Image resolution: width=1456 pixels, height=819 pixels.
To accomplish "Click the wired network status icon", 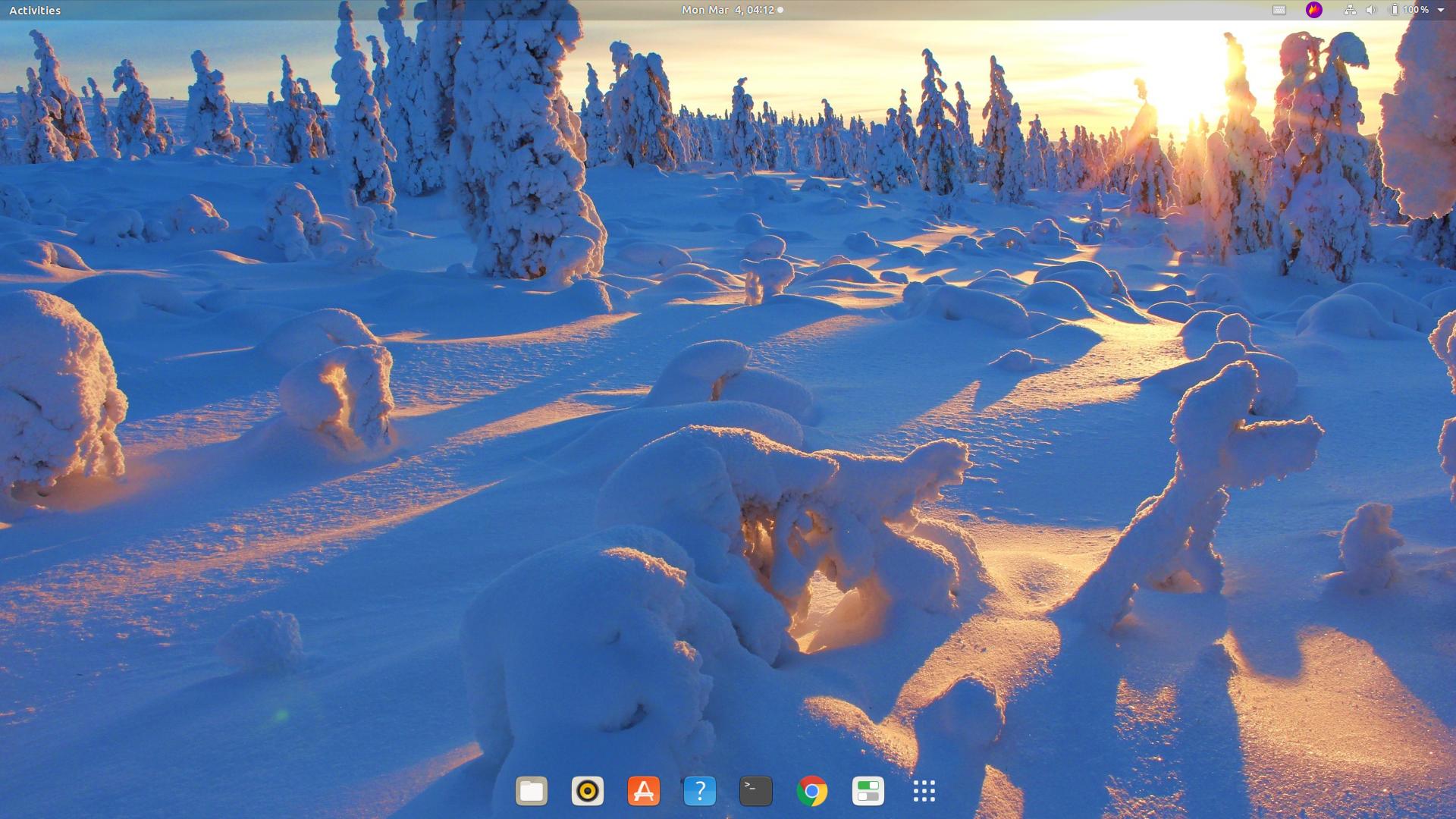I will point(1351,10).
